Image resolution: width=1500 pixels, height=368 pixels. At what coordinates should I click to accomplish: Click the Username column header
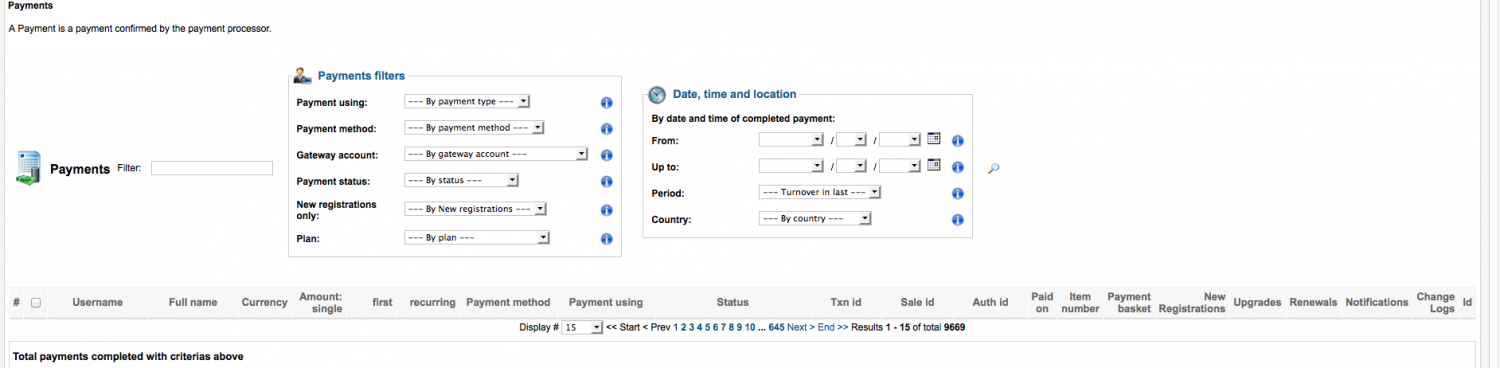coord(97,302)
